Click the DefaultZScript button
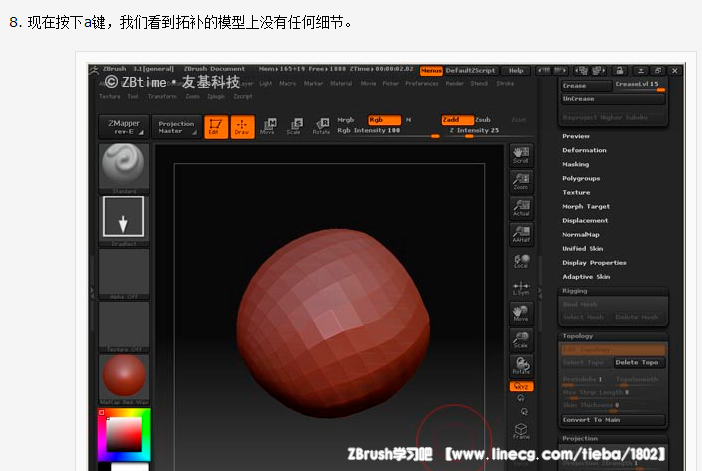This screenshot has height=471, width=702. click(471, 71)
